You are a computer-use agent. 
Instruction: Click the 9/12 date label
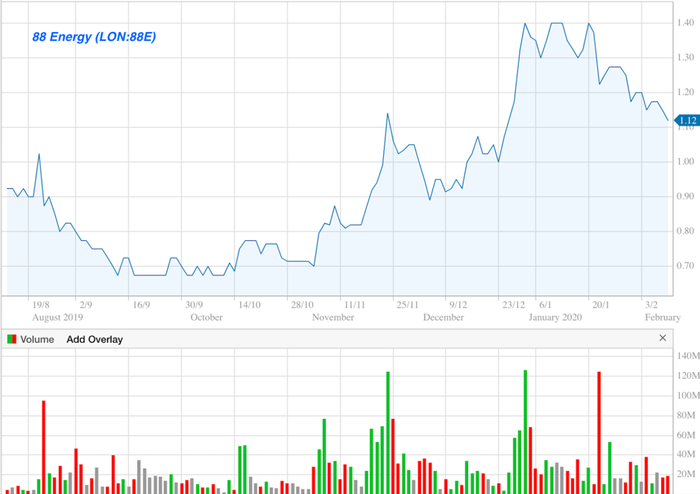click(x=458, y=305)
